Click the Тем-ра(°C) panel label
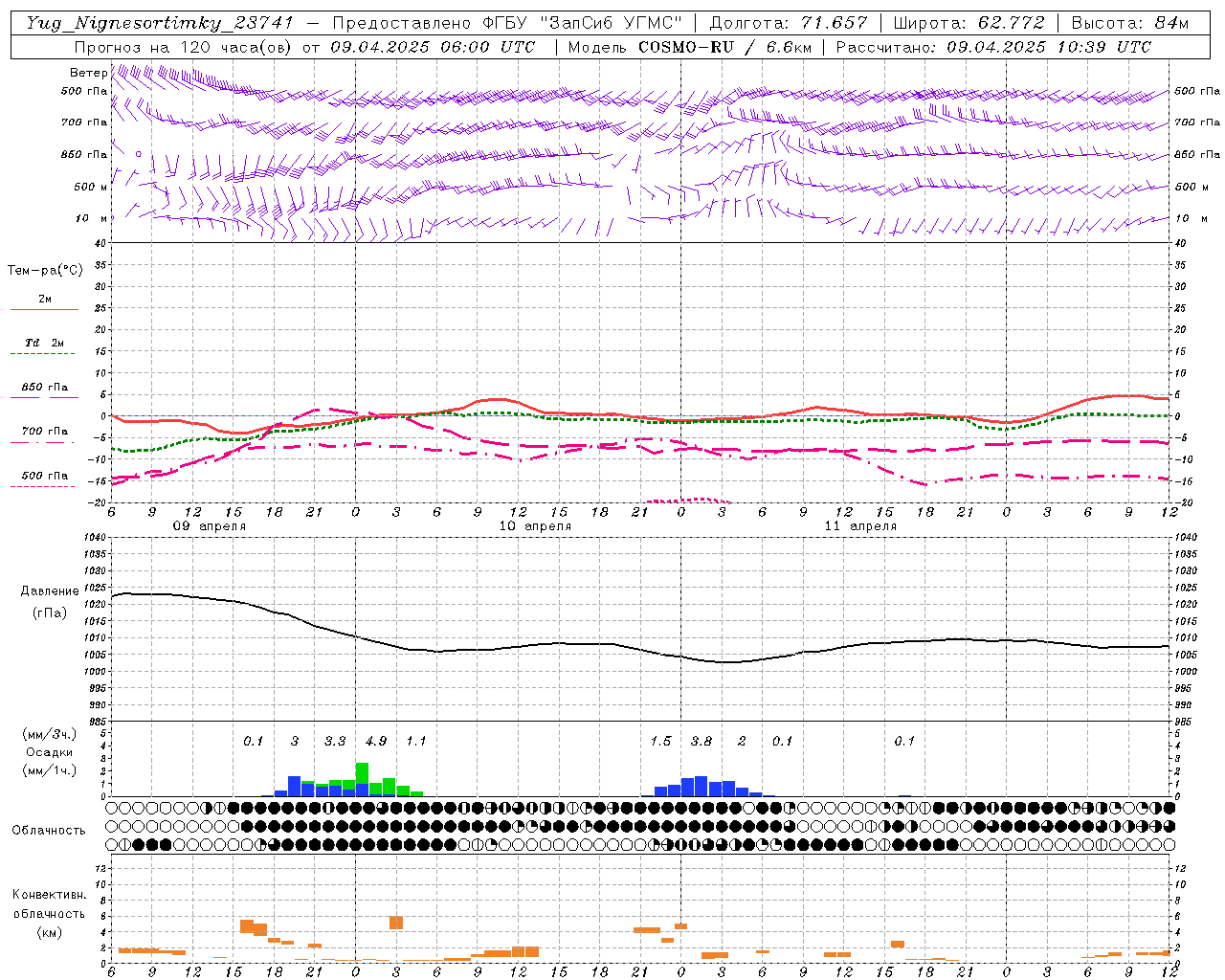 (x=45, y=271)
